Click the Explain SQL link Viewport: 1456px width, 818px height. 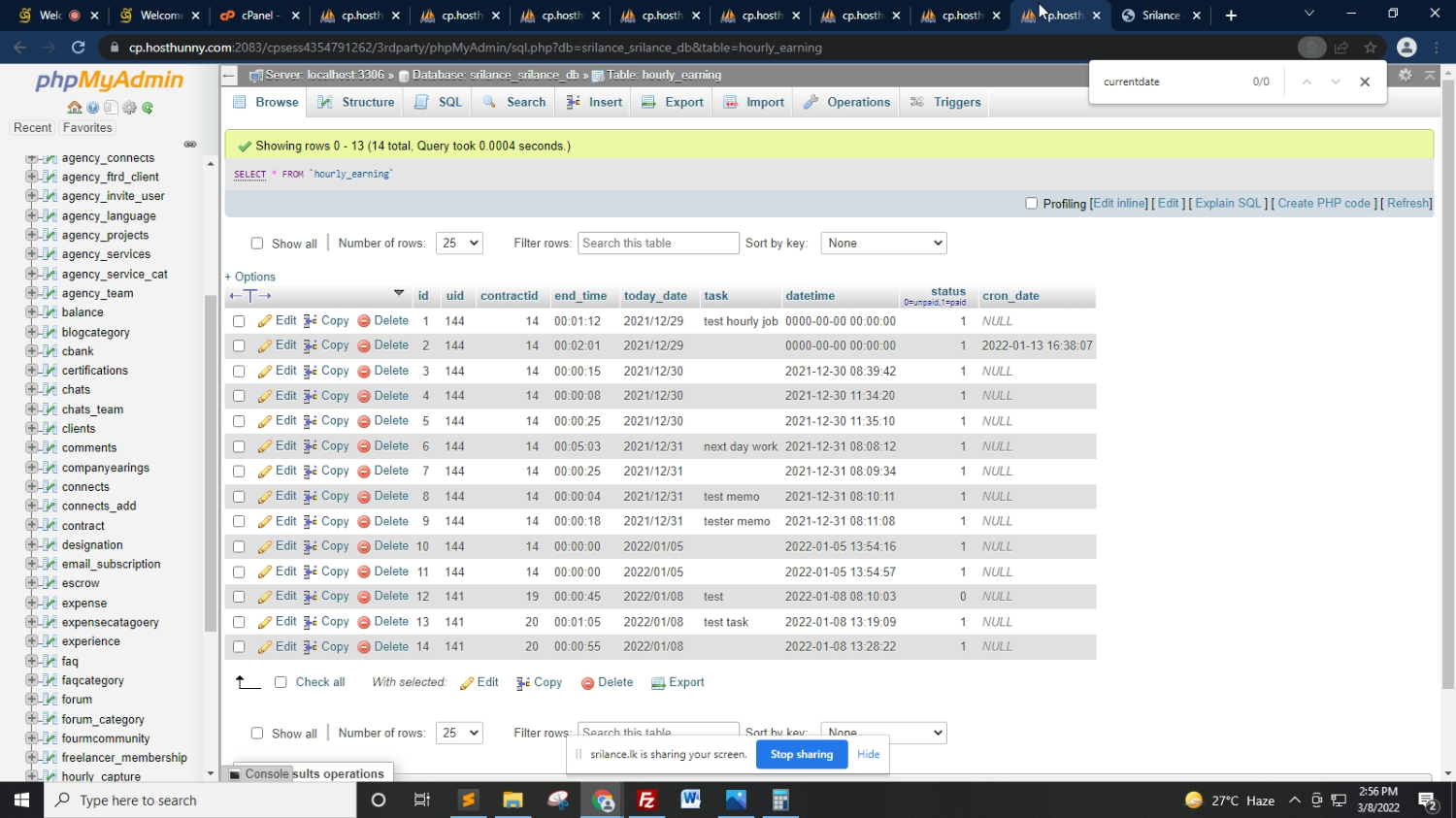click(1228, 204)
